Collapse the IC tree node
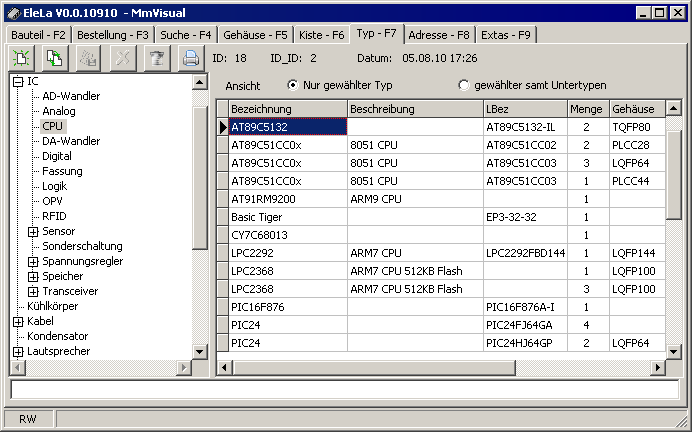This screenshot has width=692, height=432. 18,81
